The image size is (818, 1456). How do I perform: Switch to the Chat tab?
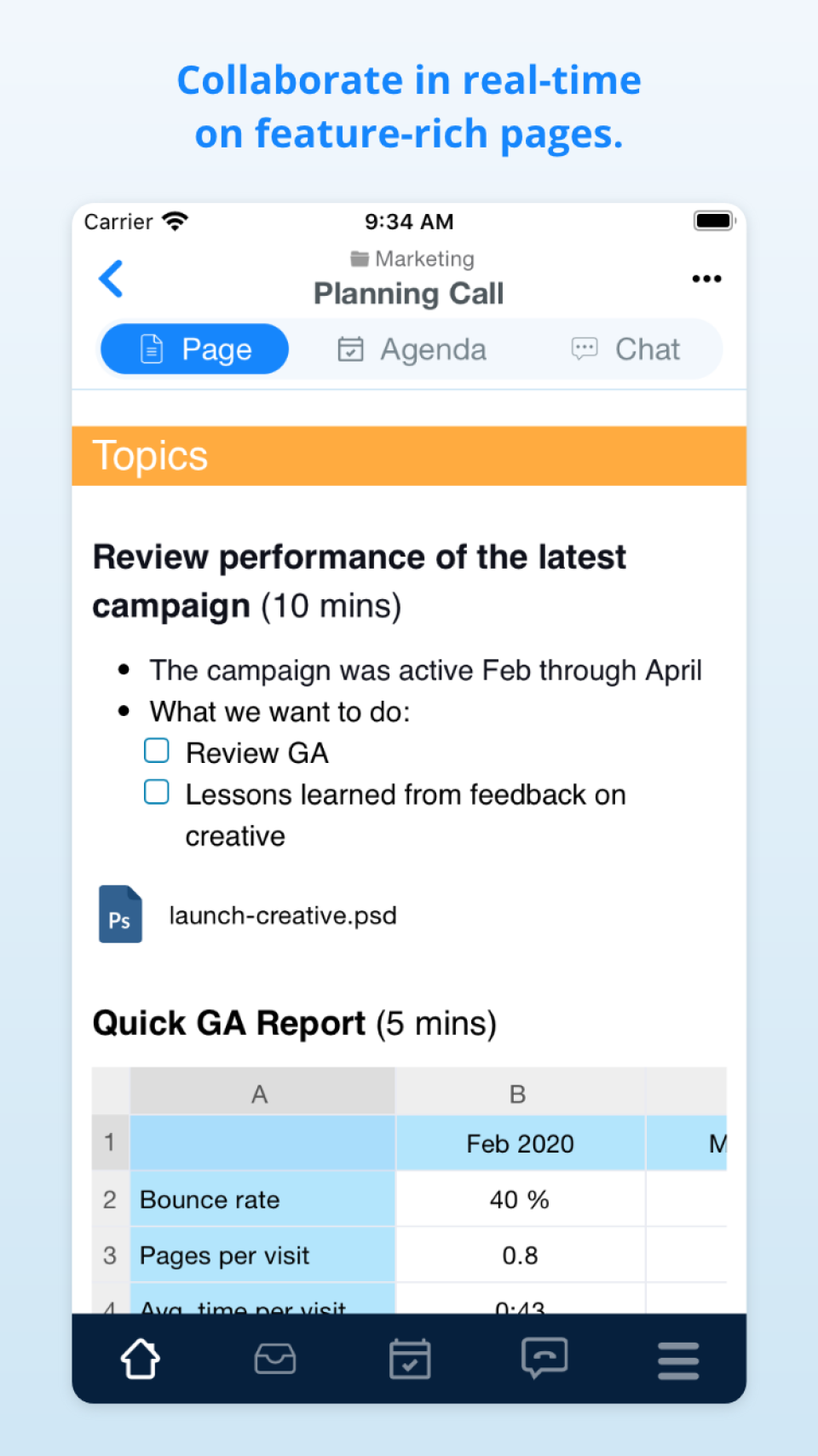tap(626, 349)
